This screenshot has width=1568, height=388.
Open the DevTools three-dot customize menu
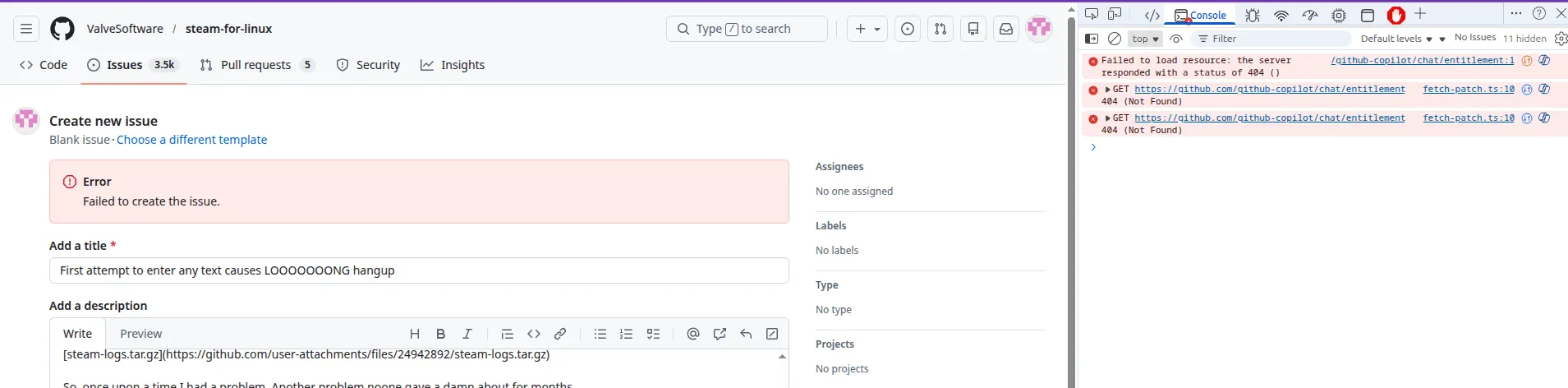[1516, 13]
